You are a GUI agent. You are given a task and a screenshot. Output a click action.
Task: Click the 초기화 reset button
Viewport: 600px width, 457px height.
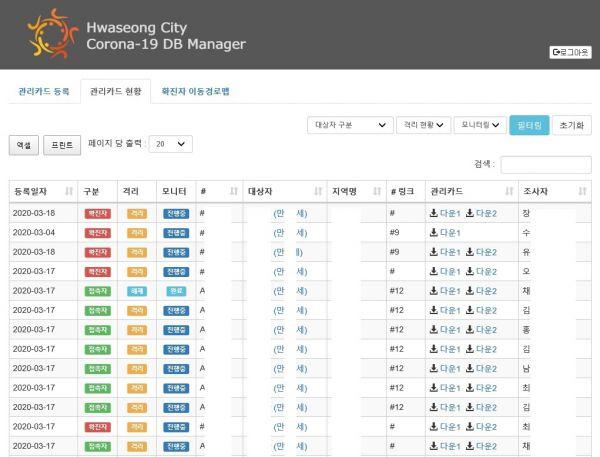tap(571, 125)
